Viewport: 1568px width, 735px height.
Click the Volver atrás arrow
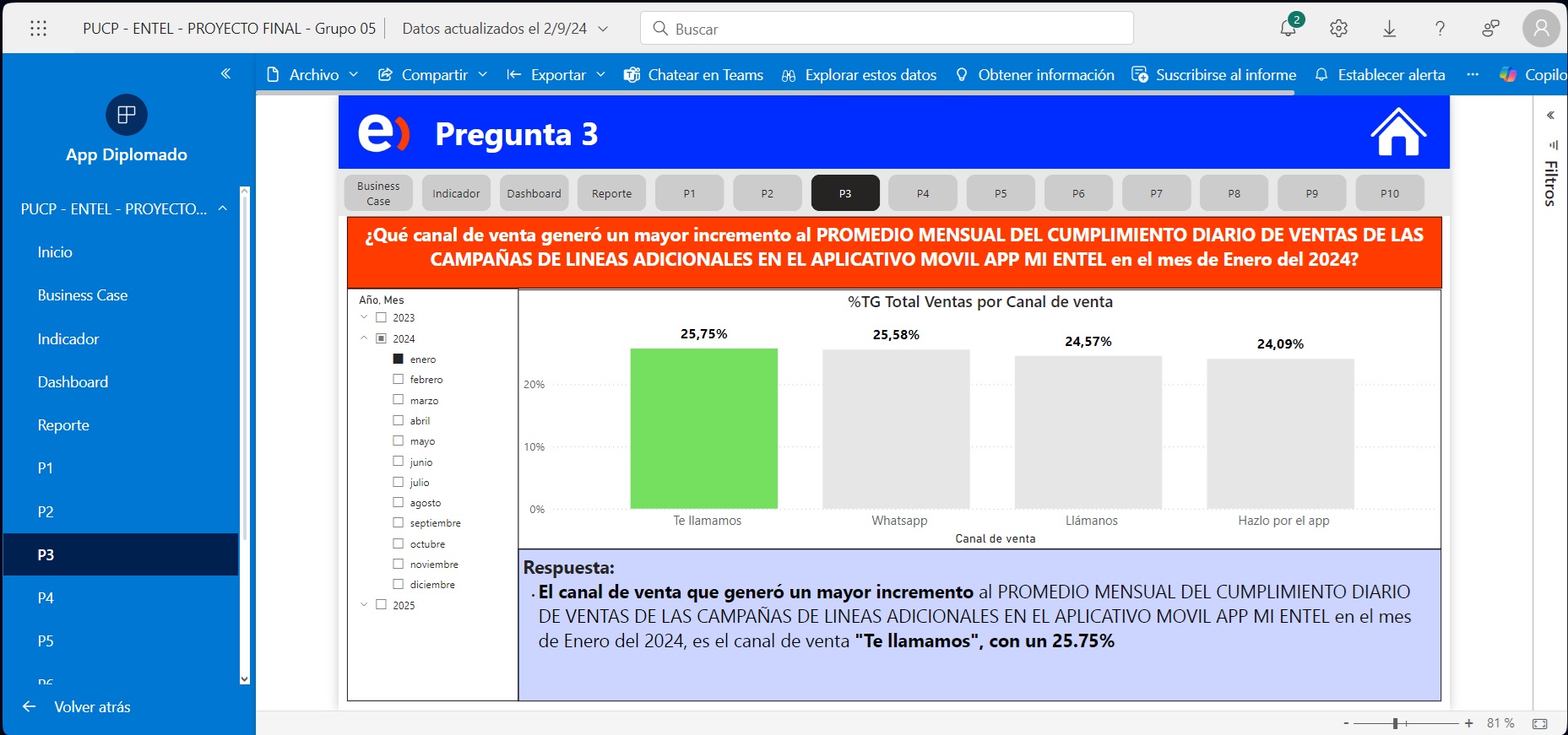click(30, 706)
